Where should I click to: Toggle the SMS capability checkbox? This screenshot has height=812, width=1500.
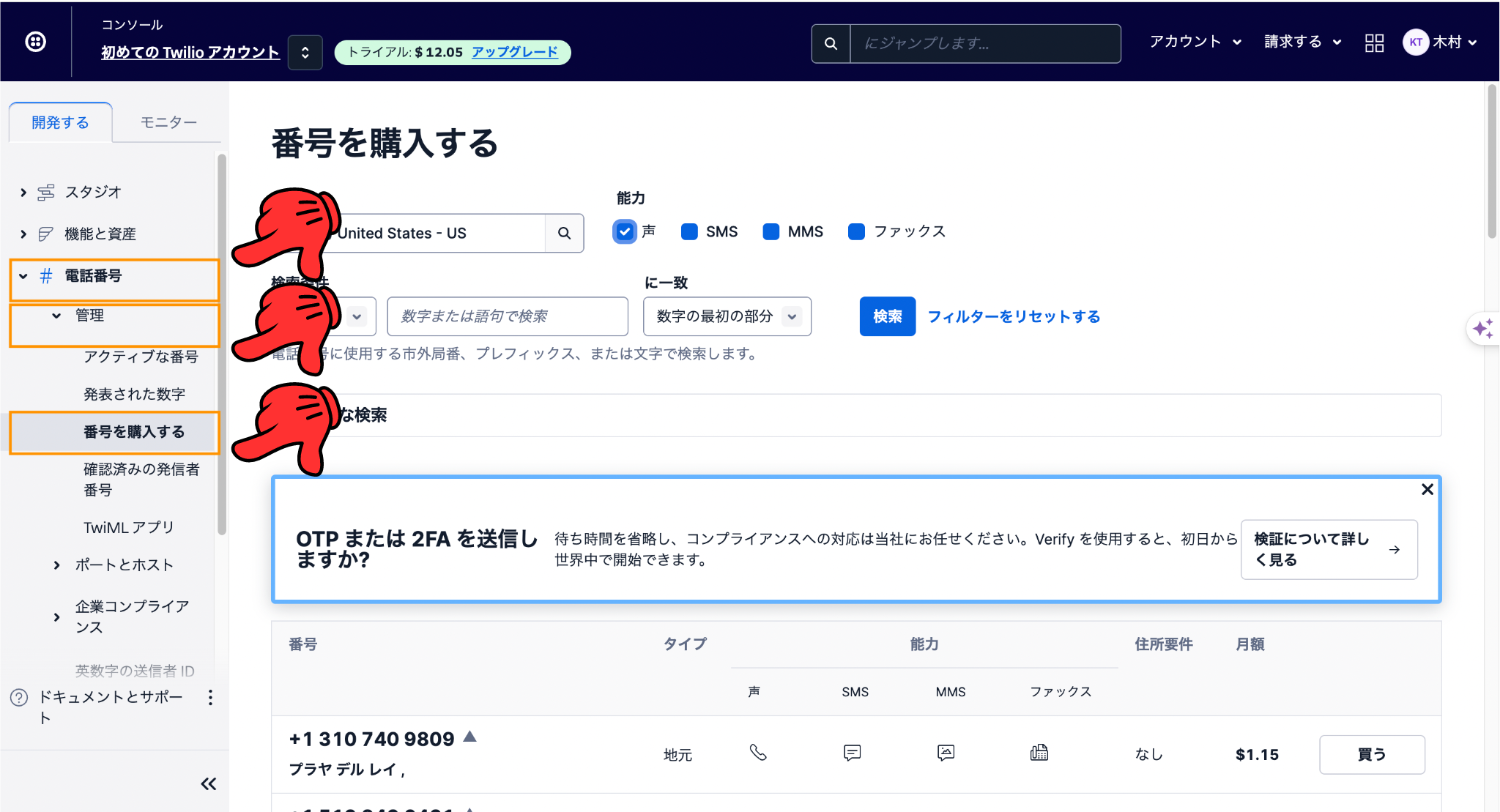pos(689,231)
